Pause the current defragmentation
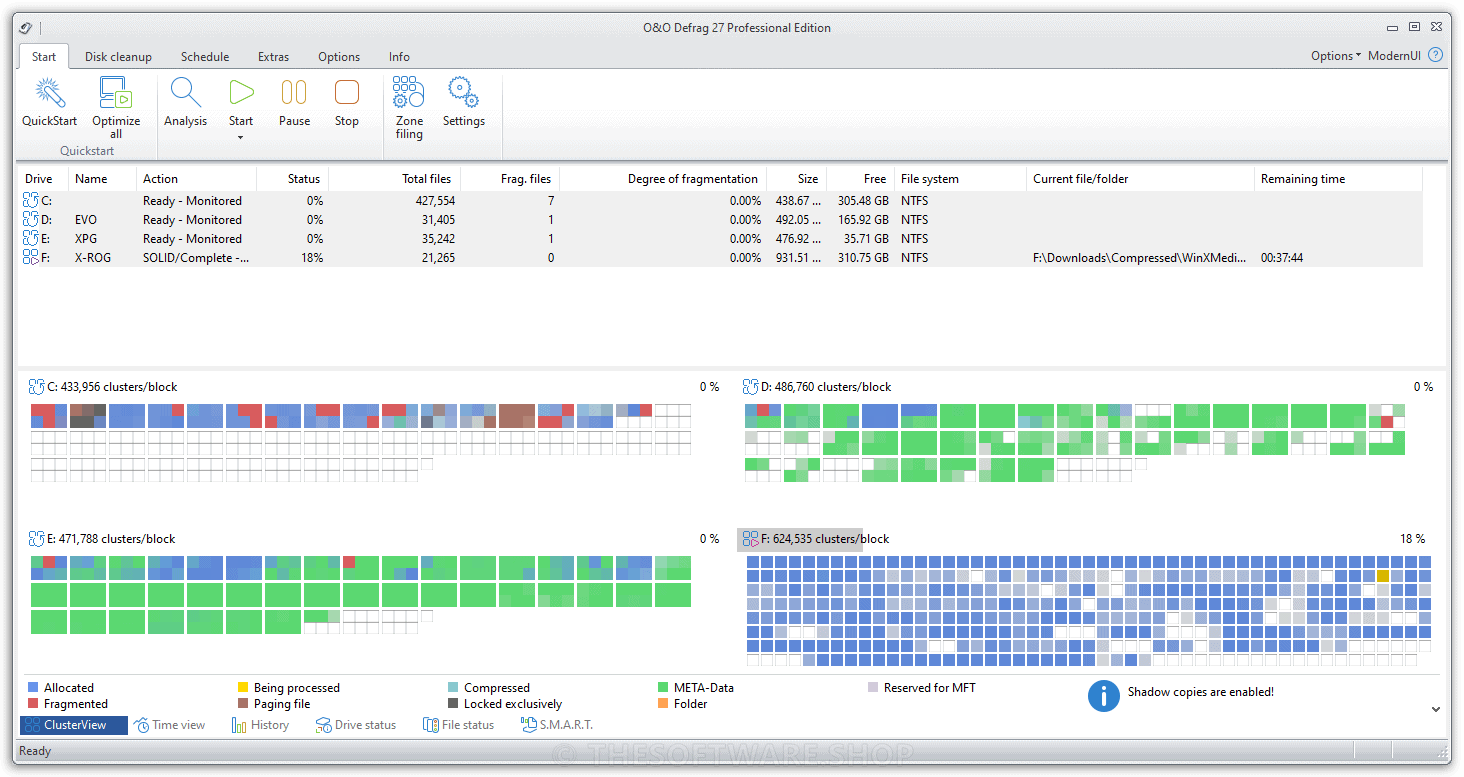1464x777 pixels. [x=294, y=102]
